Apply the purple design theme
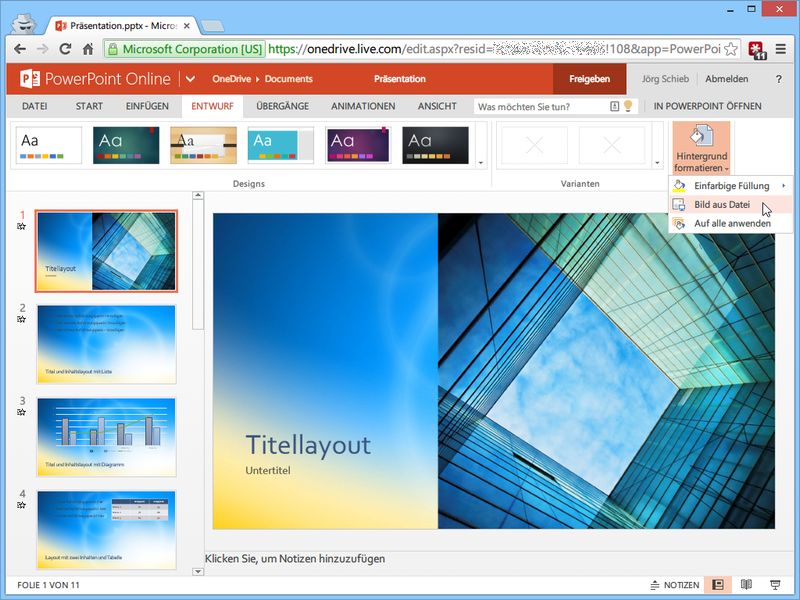The width and height of the screenshot is (800, 600). click(358, 145)
